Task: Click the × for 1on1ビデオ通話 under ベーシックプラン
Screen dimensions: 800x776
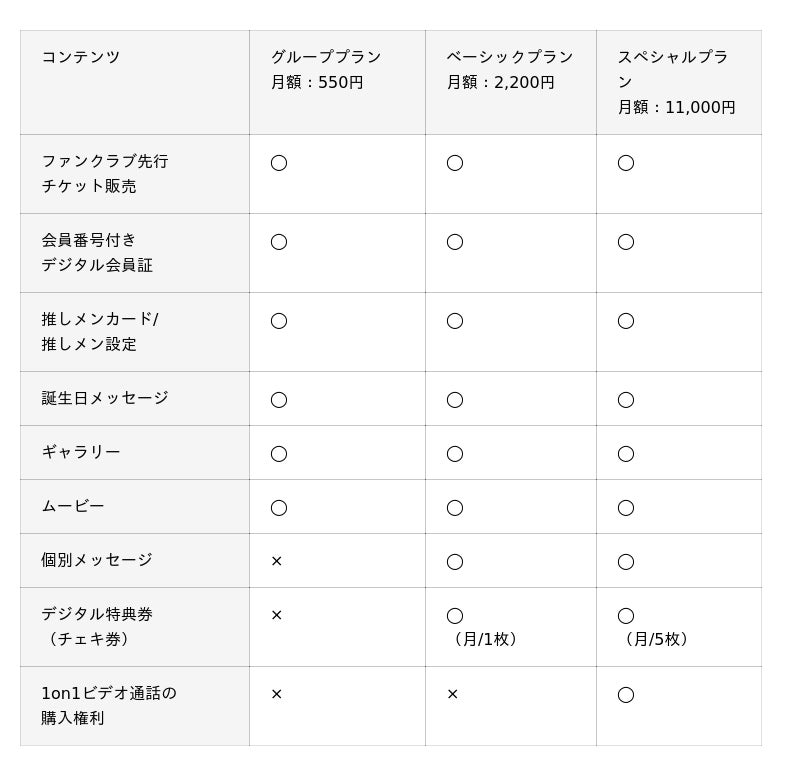Action: coord(453,694)
